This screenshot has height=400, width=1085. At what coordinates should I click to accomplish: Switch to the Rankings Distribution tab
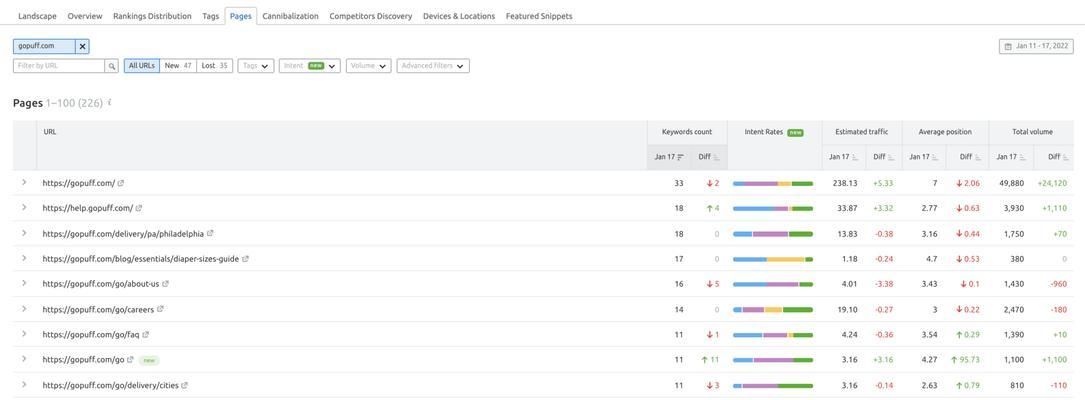(x=152, y=16)
